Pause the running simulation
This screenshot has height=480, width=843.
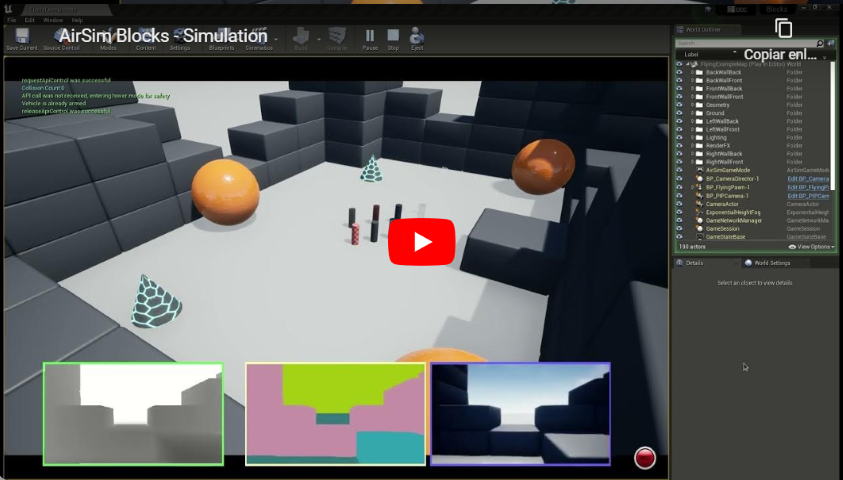pyautogui.click(x=370, y=38)
